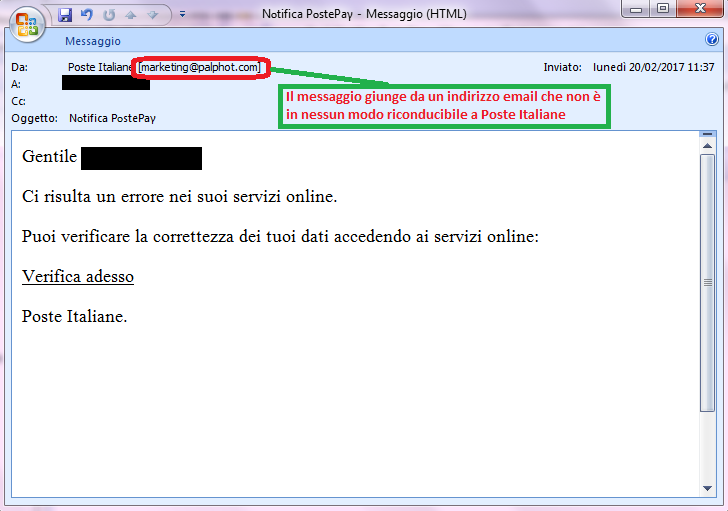Open the Office button menu

click(26, 24)
